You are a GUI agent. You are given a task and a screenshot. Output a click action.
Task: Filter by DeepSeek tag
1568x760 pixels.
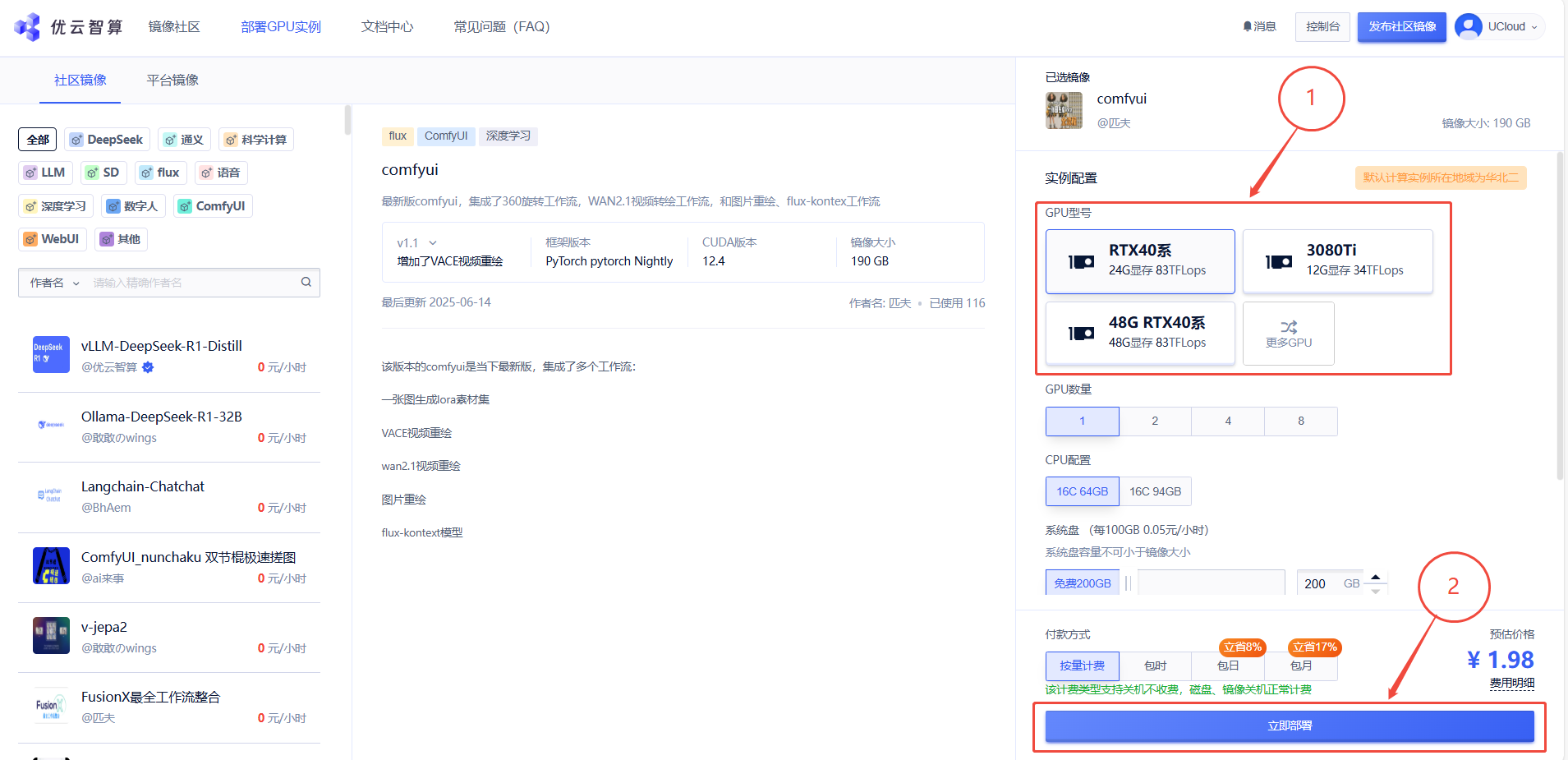[107, 140]
